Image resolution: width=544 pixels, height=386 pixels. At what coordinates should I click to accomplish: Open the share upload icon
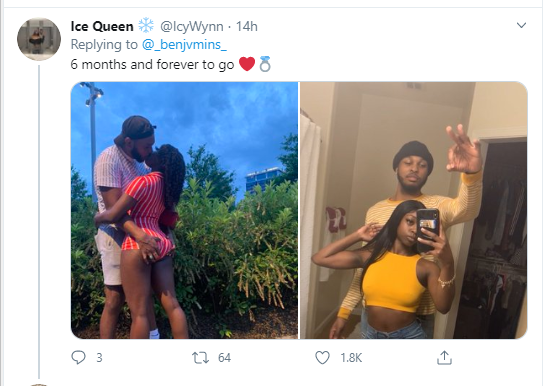pyautogui.click(x=444, y=358)
